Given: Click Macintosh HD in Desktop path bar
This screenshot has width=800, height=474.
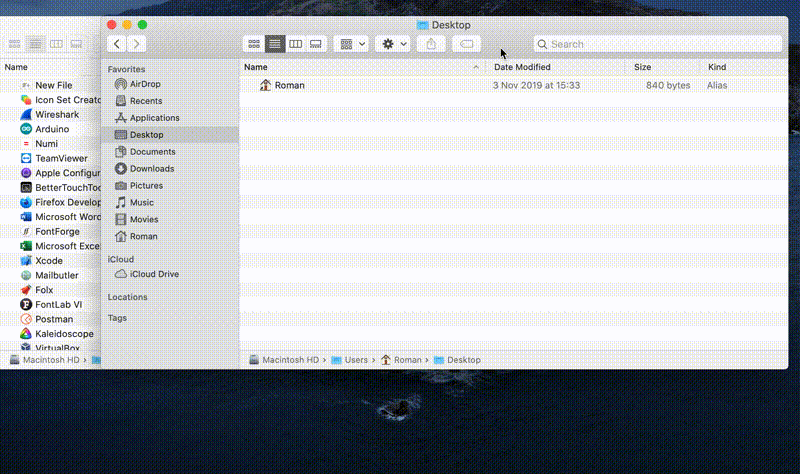Looking at the screenshot, I should click(x=284, y=360).
